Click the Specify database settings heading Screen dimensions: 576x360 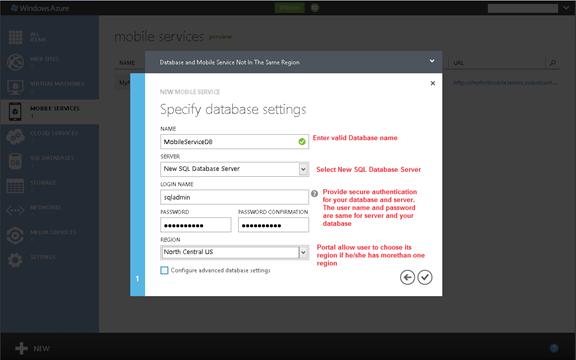(233, 109)
